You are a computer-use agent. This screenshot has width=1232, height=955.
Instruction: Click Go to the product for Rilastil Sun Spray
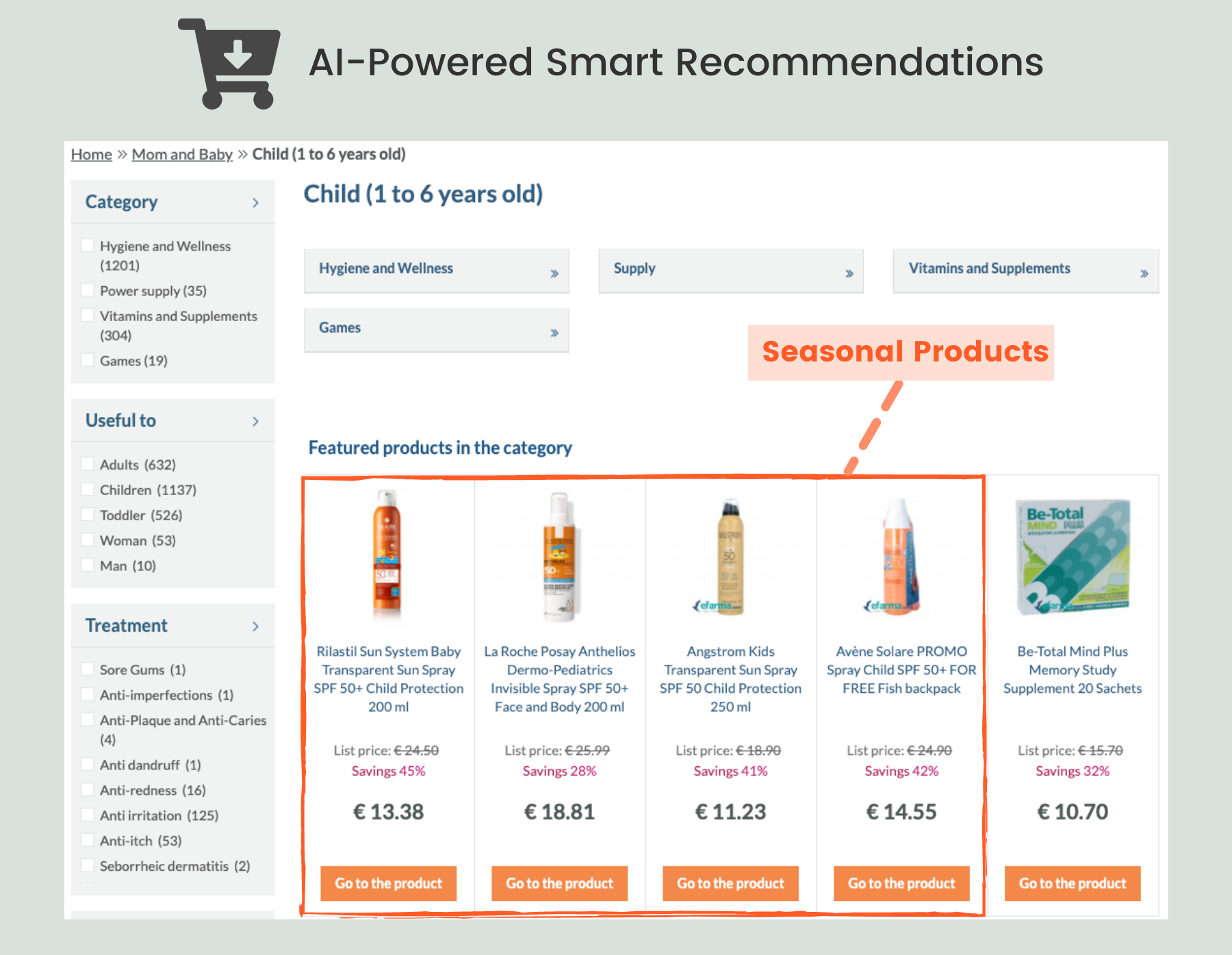point(388,883)
